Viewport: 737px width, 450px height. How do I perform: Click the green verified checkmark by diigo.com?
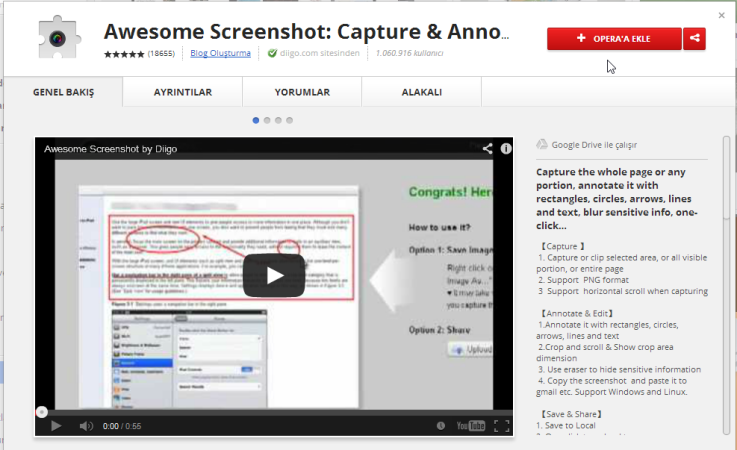point(272,53)
